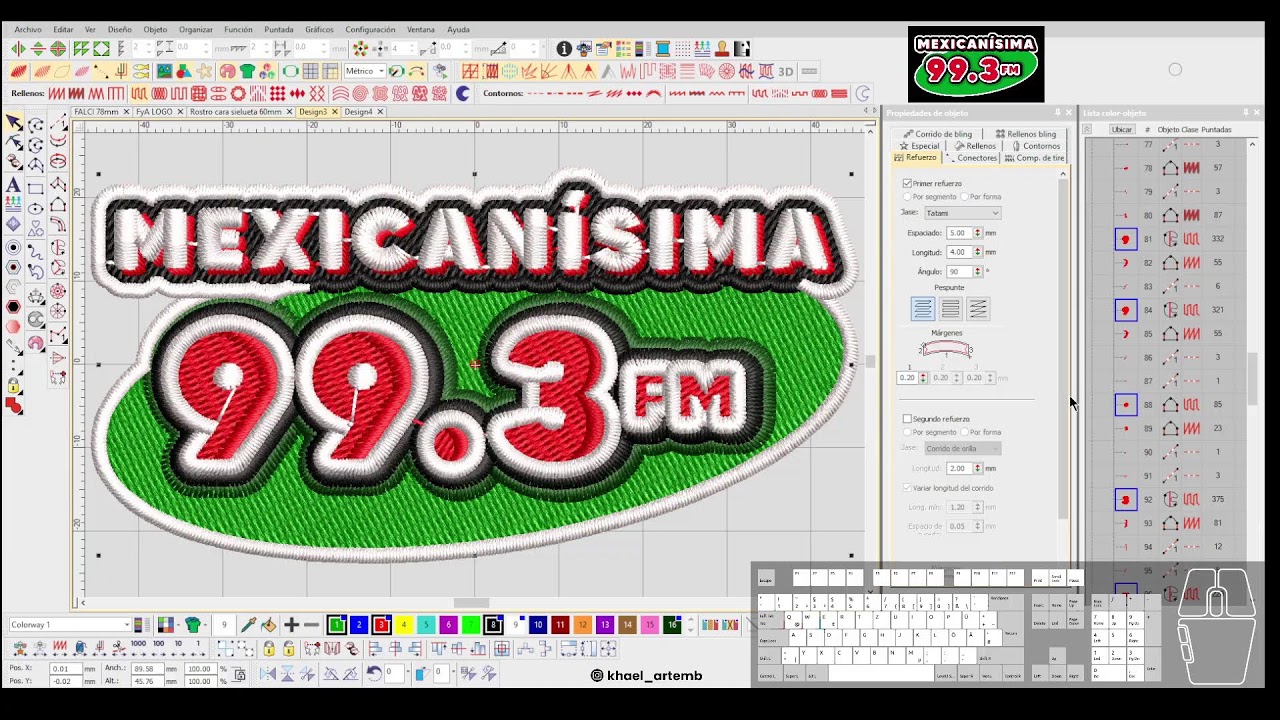
Task: Open the Puntada menu
Action: (x=279, y=30)
